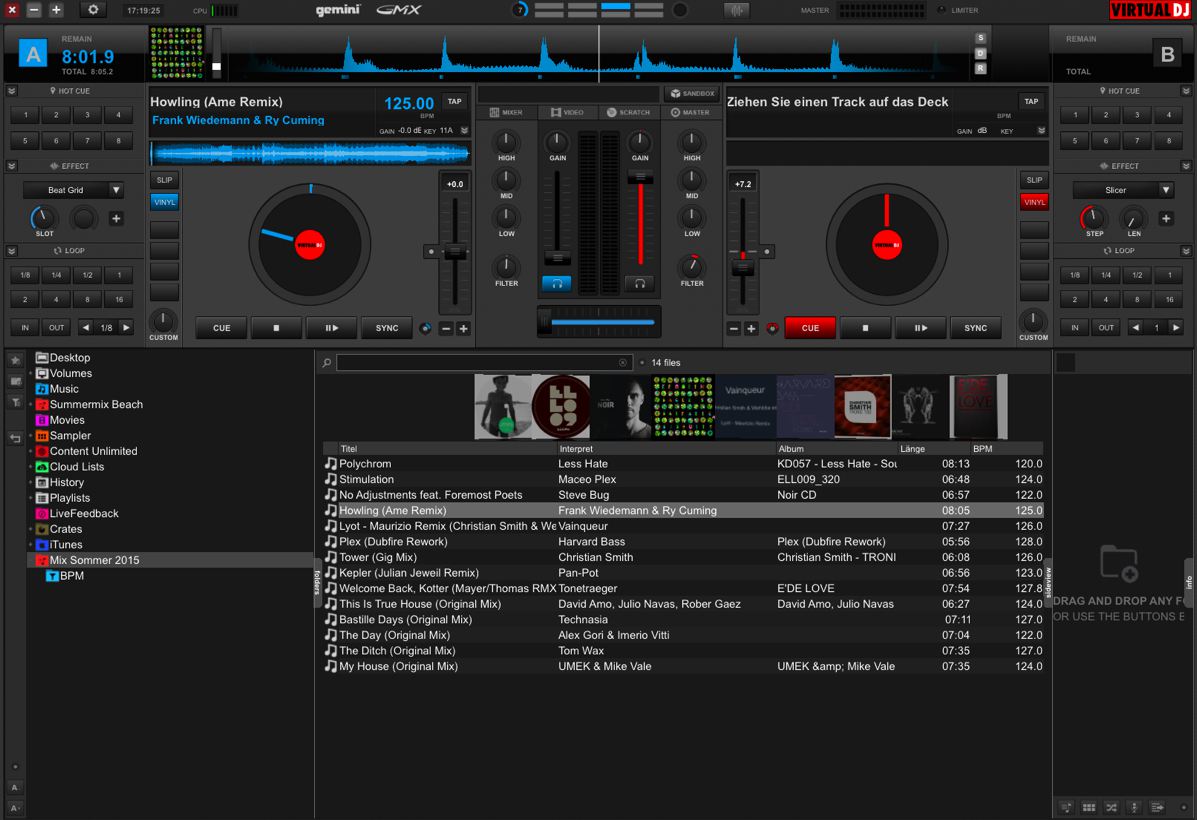Switch to the SCRATCH mixer tab
This screenshot has height=820, width=1197.
point(627,113)
